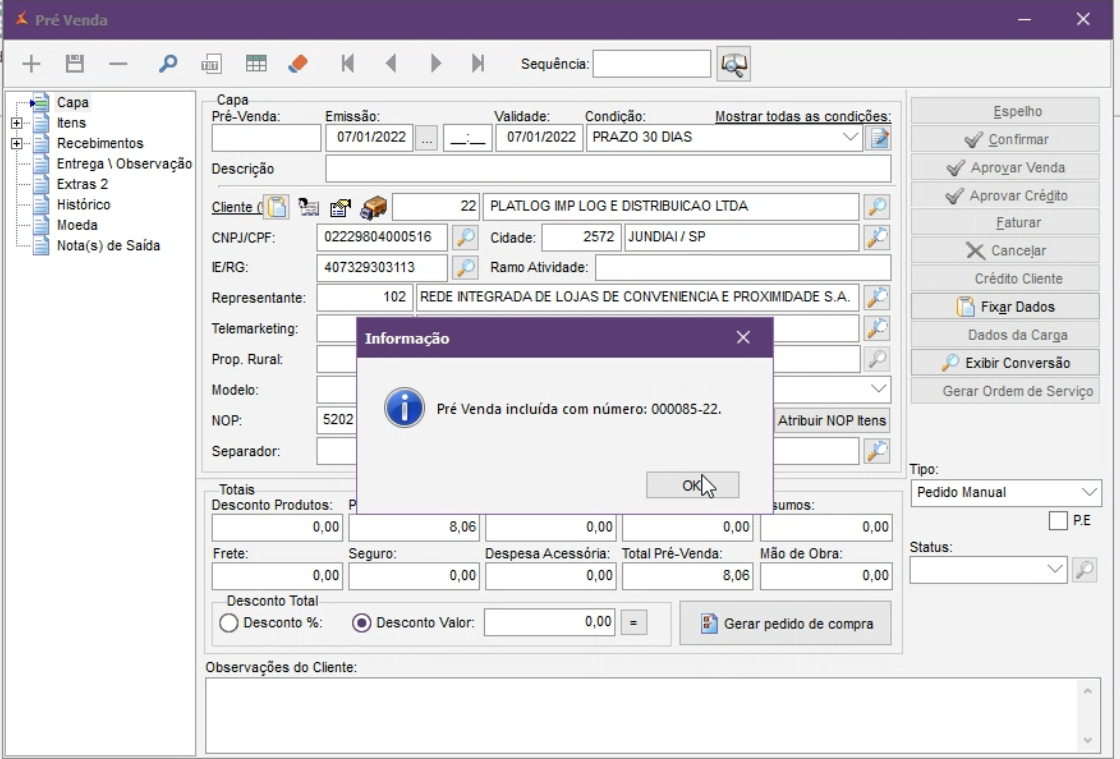Click the TXT export icon in toolbar

pyautogui.click(x=211, y=64)
